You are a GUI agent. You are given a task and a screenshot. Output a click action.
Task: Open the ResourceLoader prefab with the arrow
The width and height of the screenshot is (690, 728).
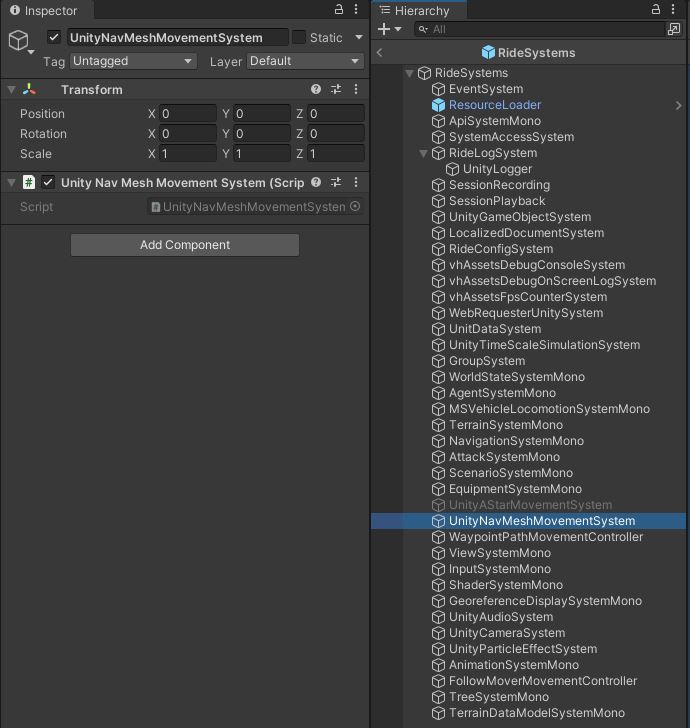[x=678, y=105]
